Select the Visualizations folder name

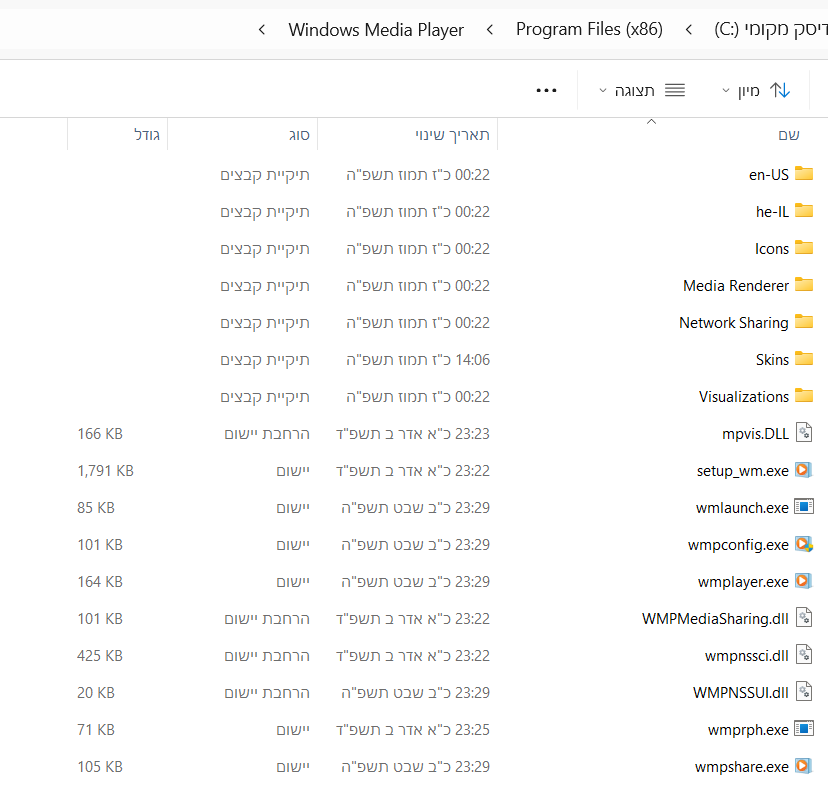tap(744, 396)
